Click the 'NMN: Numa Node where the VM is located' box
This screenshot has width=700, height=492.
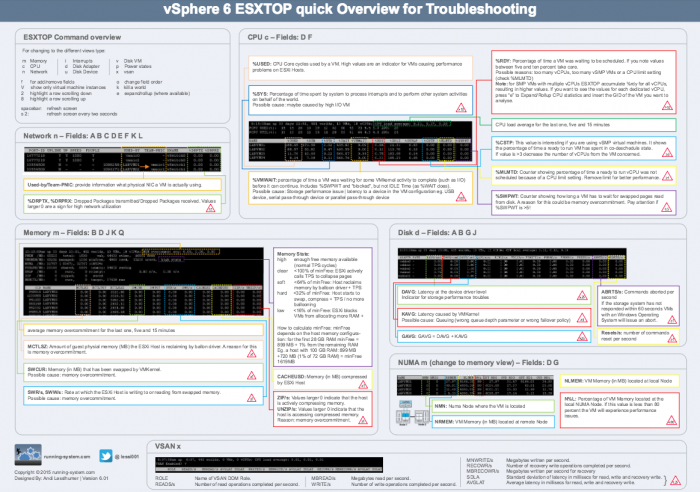pyautogui.click(x=493, y=406)
